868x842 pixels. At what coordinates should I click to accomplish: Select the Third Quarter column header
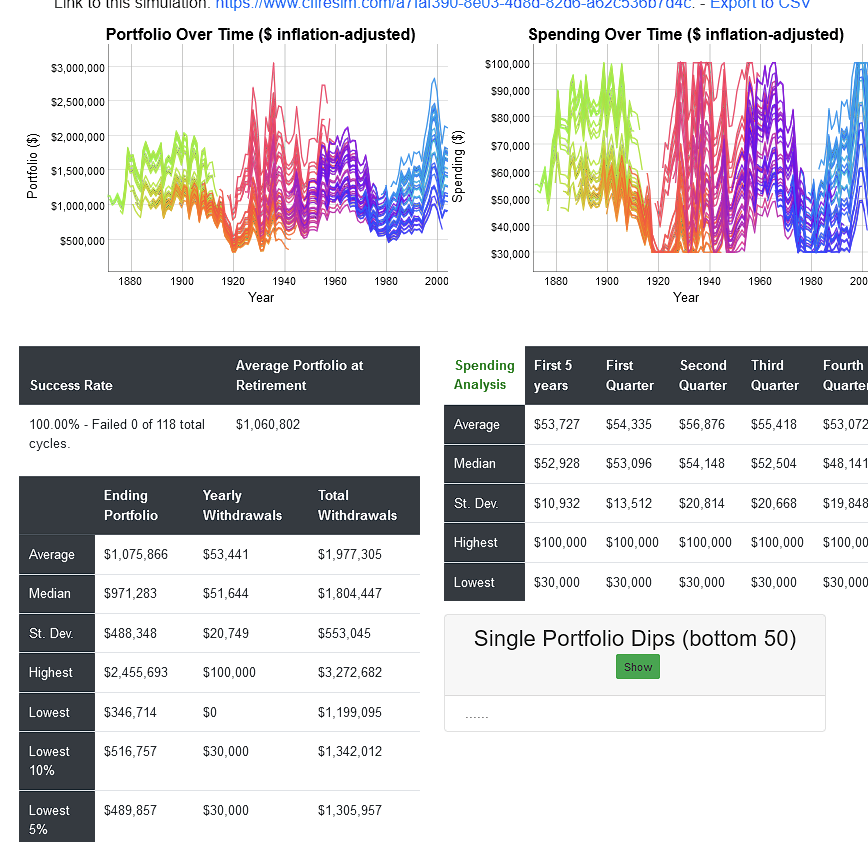775,375
